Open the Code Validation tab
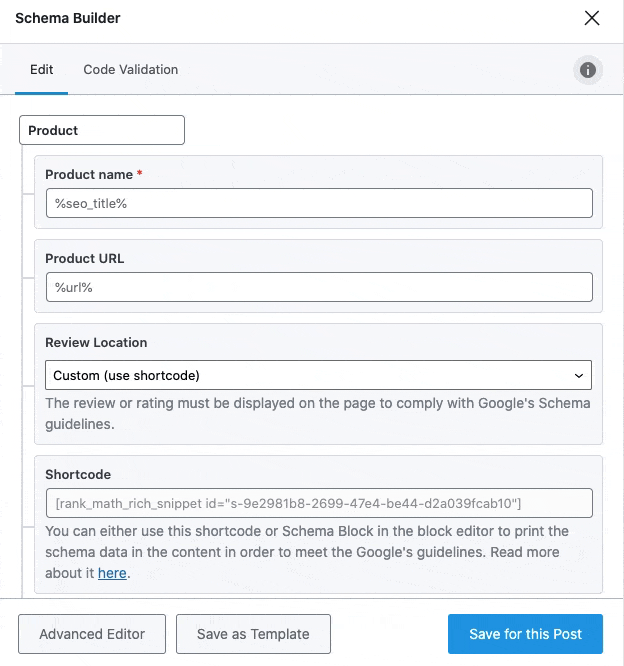This screenshot has width=624, height=666. click(x=131, y=70)
